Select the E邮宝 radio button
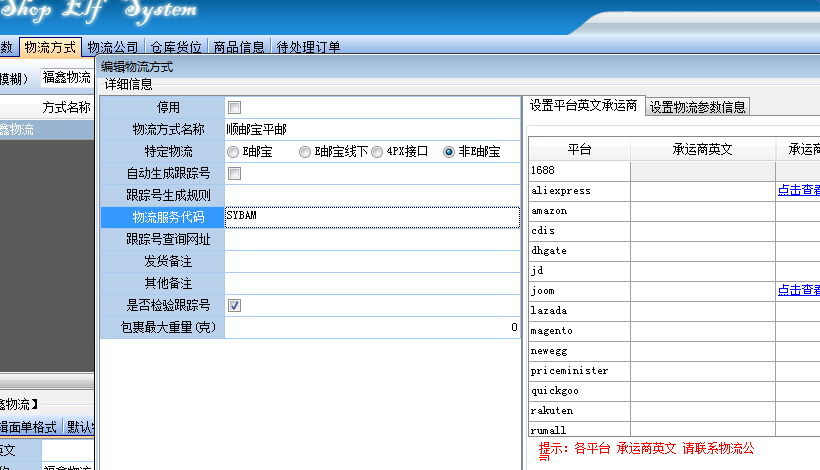This screenshot has height=470, width=820. coord(233,152)
